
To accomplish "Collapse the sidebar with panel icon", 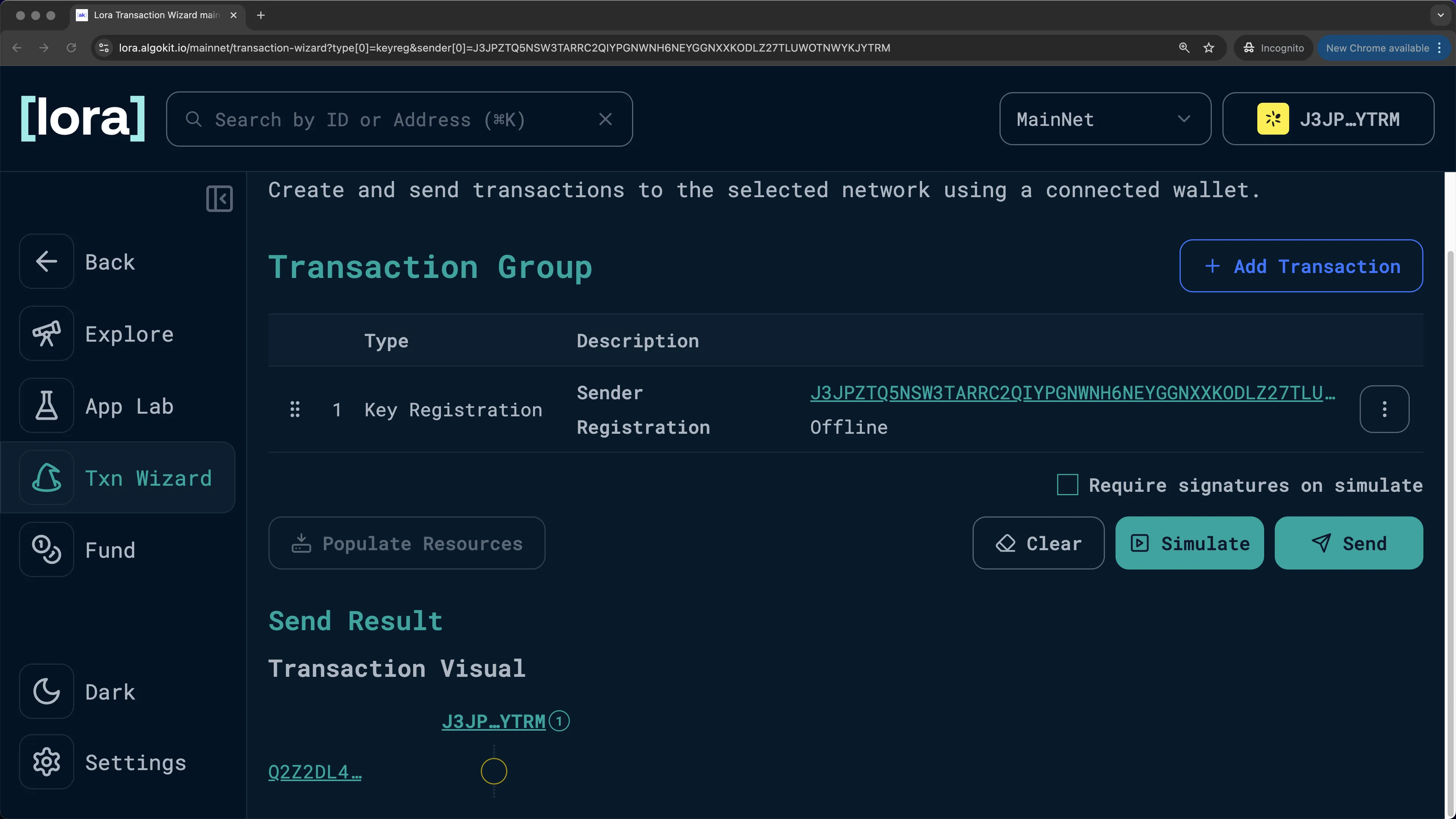I will 219,199.
